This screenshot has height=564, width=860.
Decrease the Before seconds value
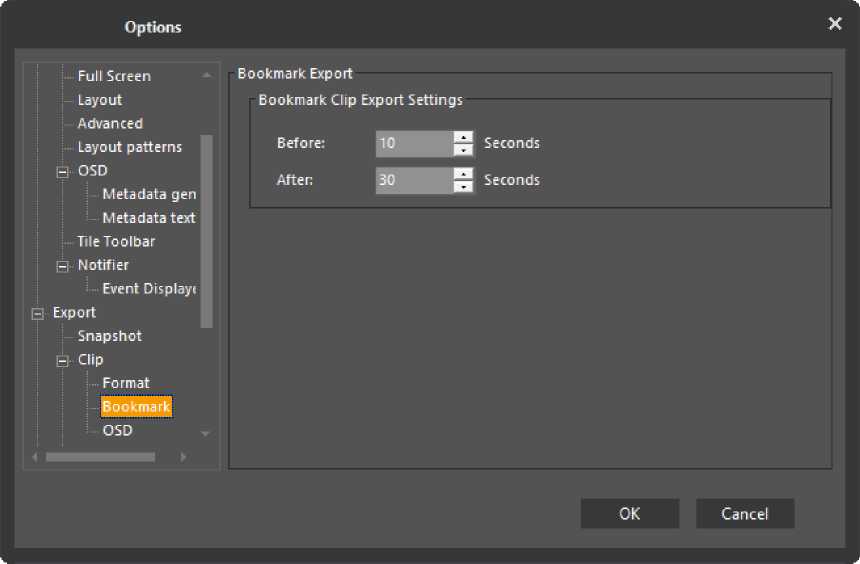click(x=463, y=150)
